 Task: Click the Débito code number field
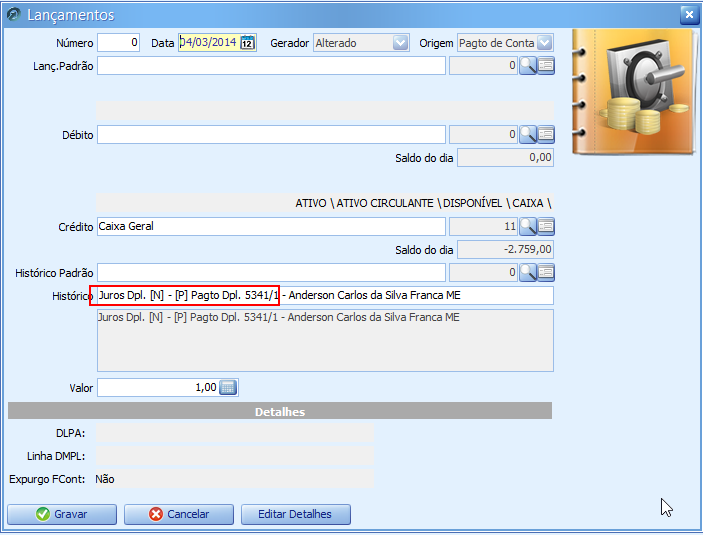(483, 135)
